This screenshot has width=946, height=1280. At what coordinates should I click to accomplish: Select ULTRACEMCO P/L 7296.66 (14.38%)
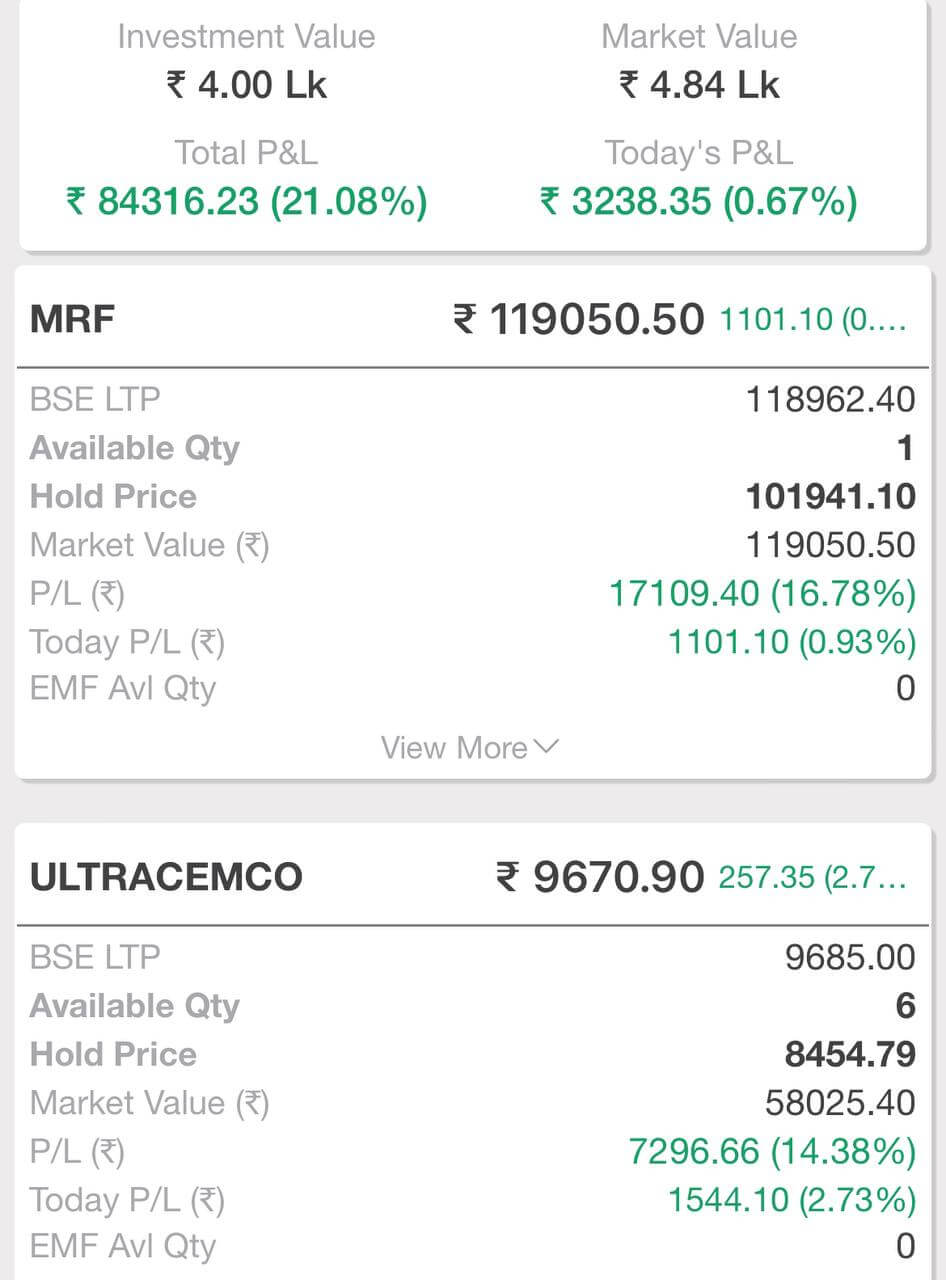click(772, 1151)
